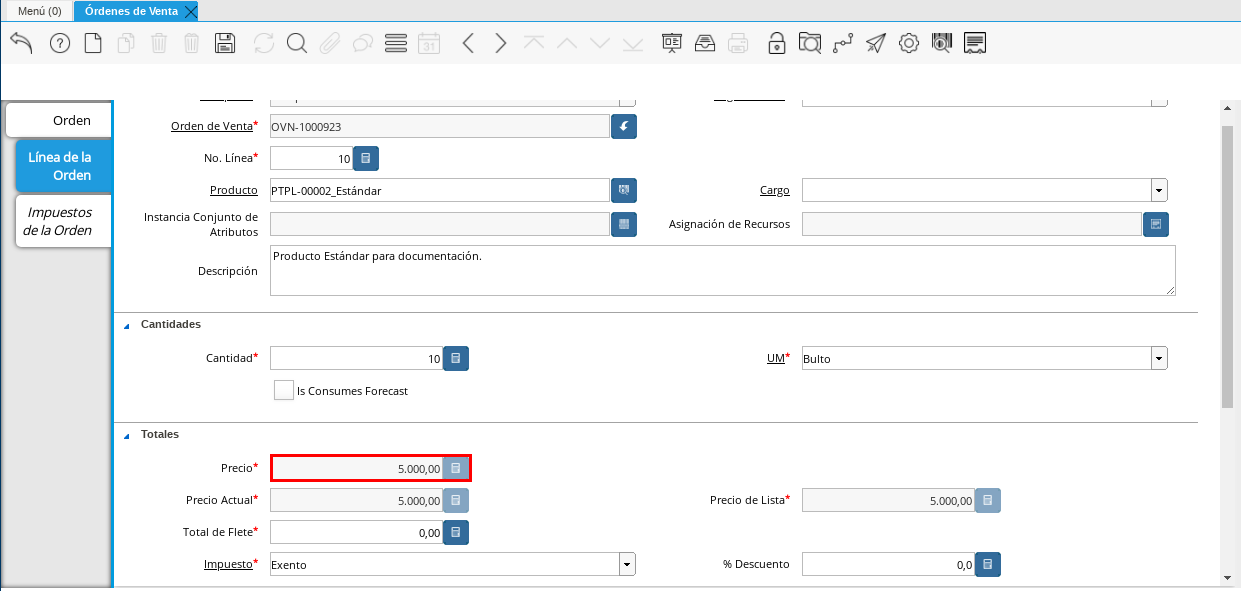Click the Producto input field
The image size is (1241, 591).
click(x=440, y=190)
